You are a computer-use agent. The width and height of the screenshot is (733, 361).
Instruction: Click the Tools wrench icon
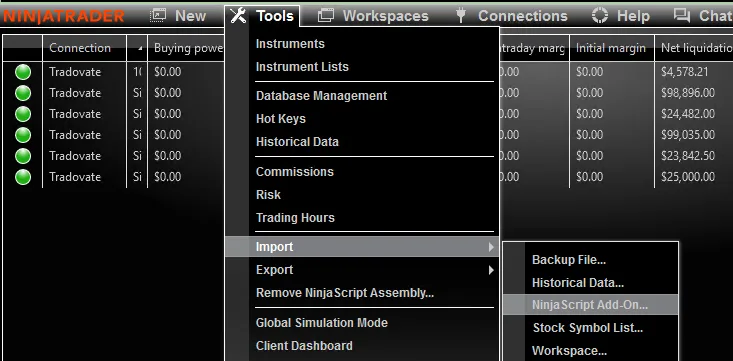tap(238, 16)
